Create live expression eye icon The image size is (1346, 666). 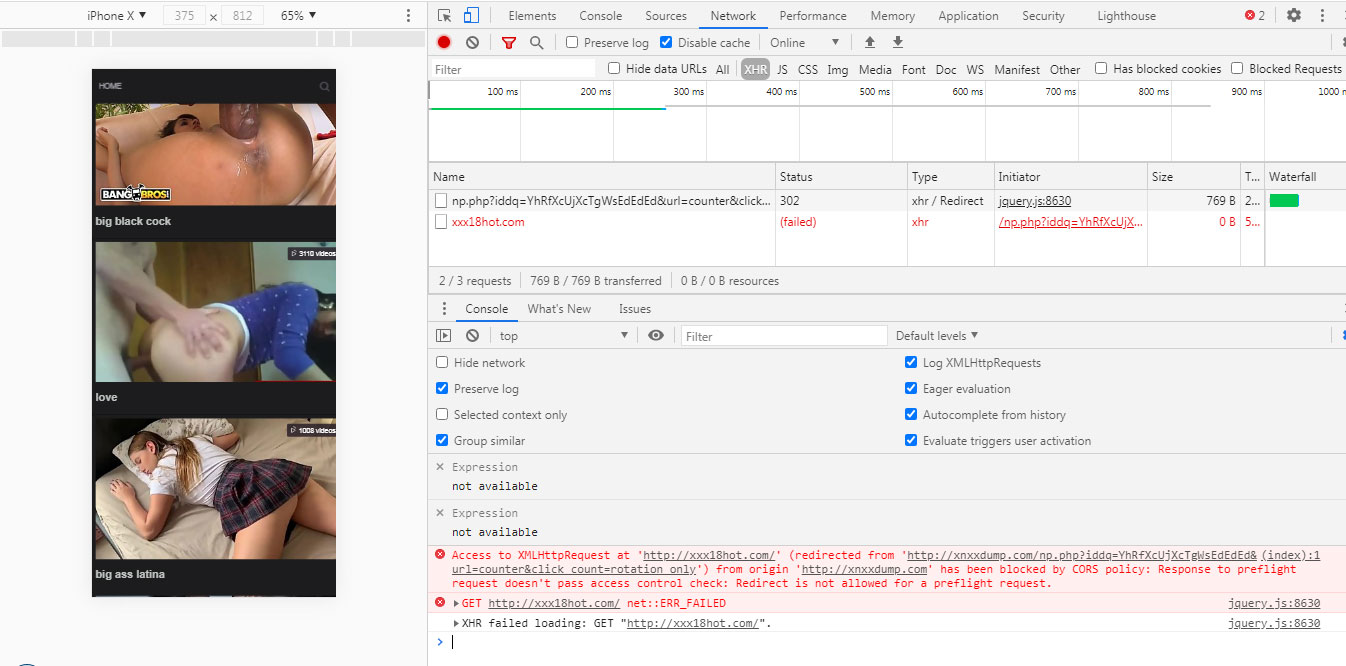[656, 335]
